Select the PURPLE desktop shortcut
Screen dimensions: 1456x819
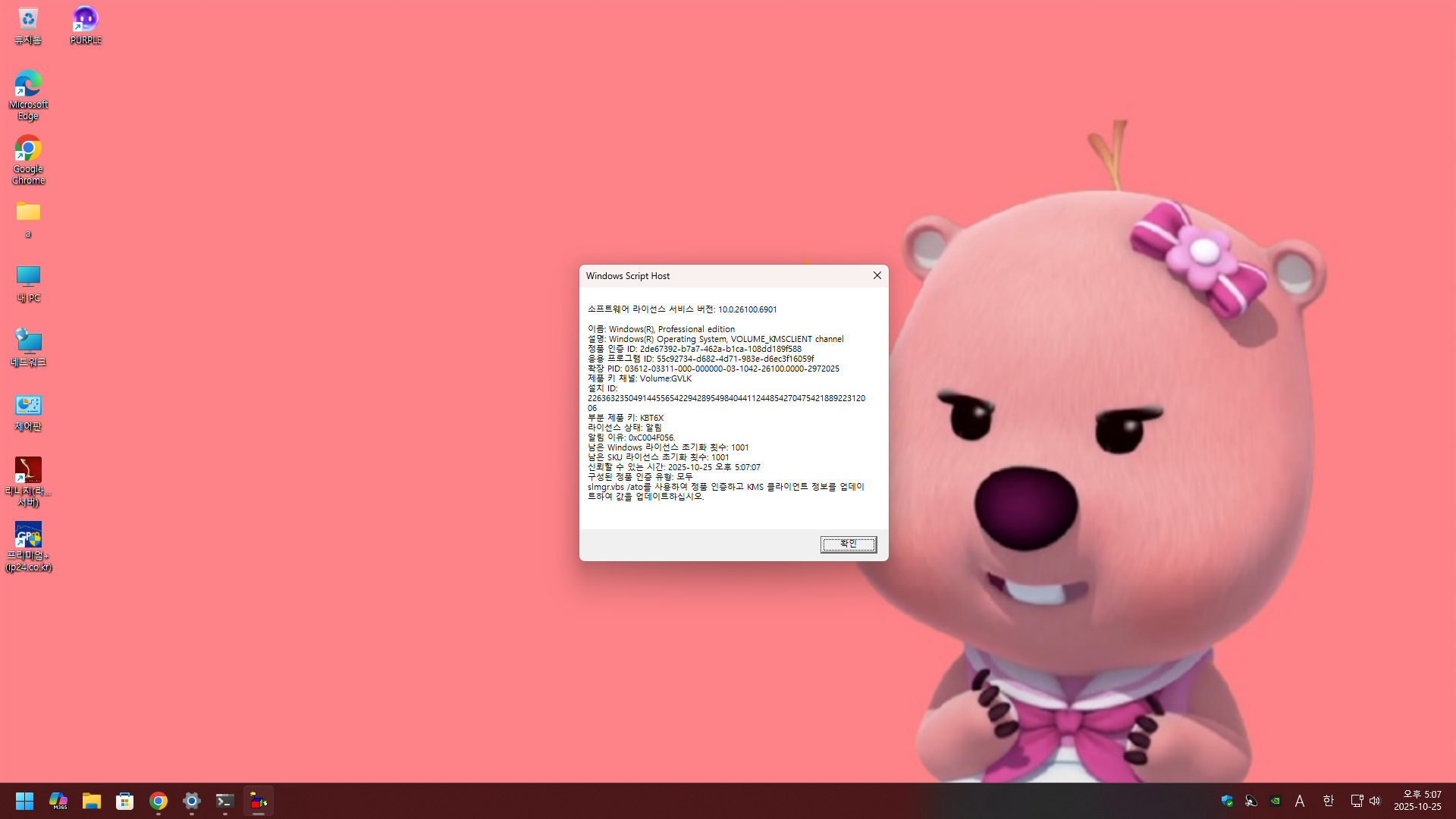(86, 26)
